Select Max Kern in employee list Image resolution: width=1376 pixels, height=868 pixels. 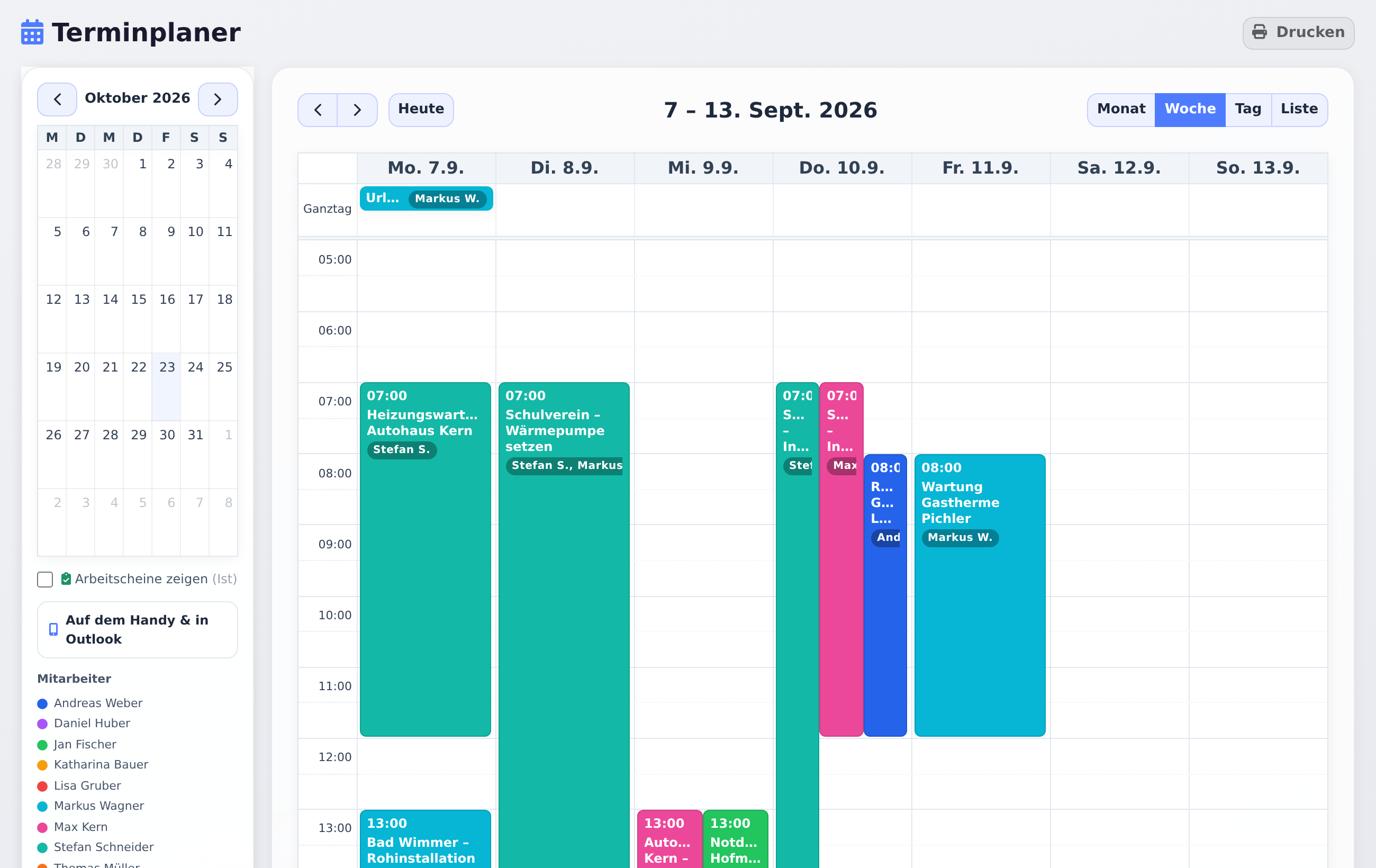pyautogui.click(x=80, y=827)
